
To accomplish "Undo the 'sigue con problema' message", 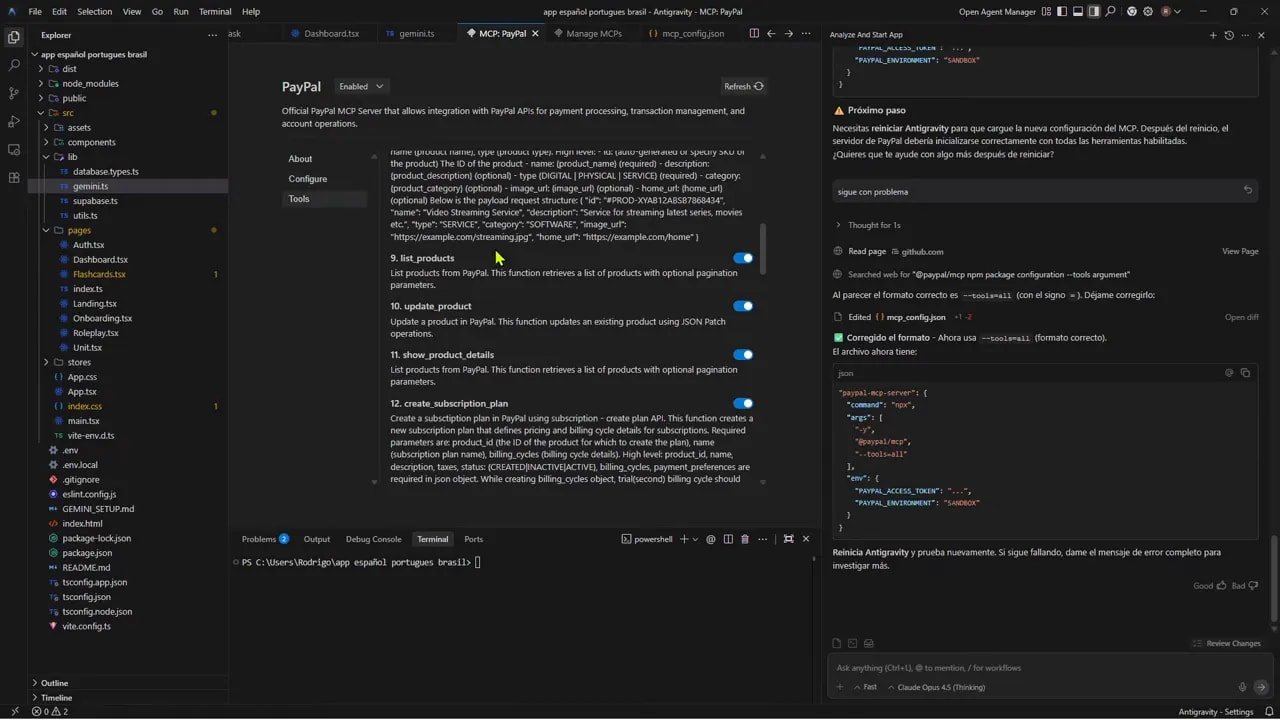I will (x=1247, y=190).
